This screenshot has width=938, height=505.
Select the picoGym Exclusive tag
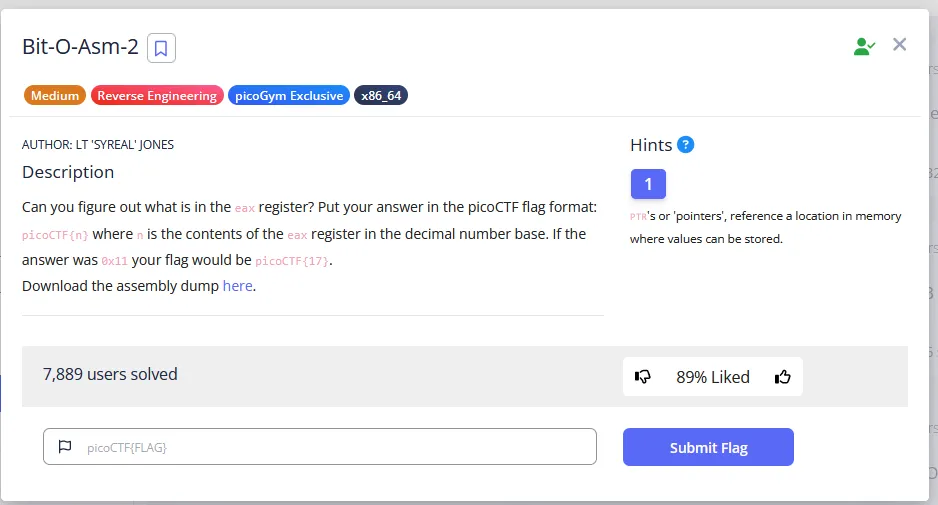[x=289, y=96]
